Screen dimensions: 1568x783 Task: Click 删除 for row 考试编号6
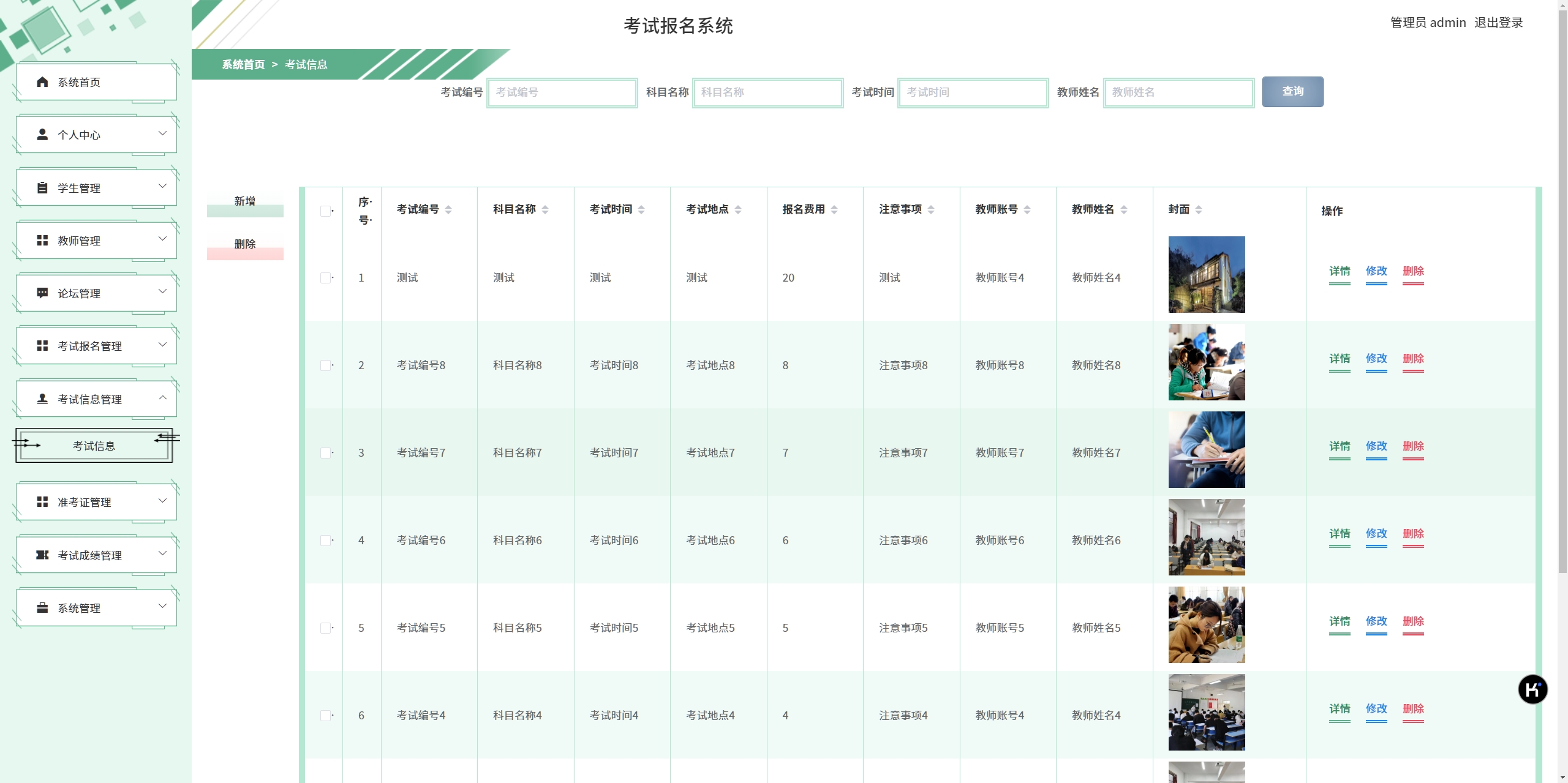[1413, 534]
